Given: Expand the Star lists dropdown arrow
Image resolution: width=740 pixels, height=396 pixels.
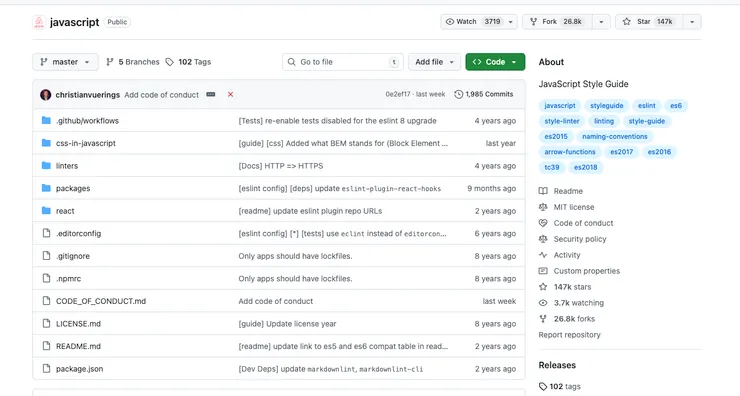Looking at the screenshot, I should click(x=692, y=22).
